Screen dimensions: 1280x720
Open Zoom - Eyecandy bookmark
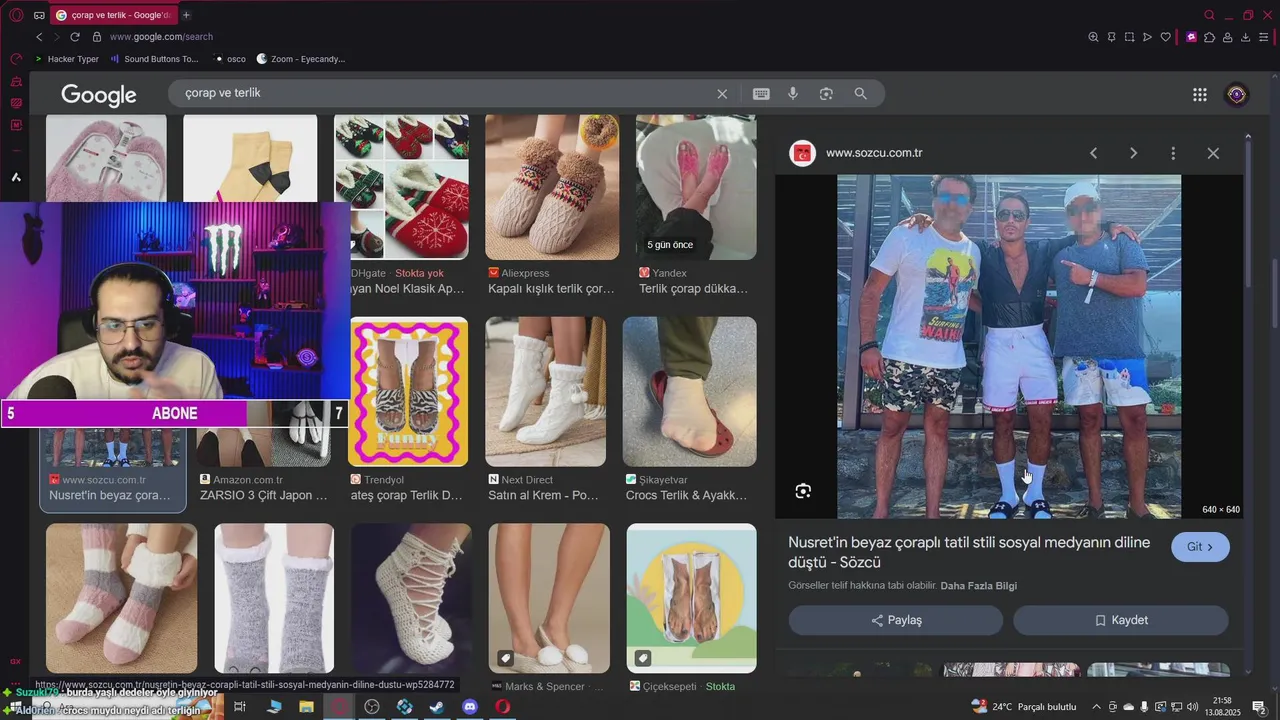coord(300,59)
